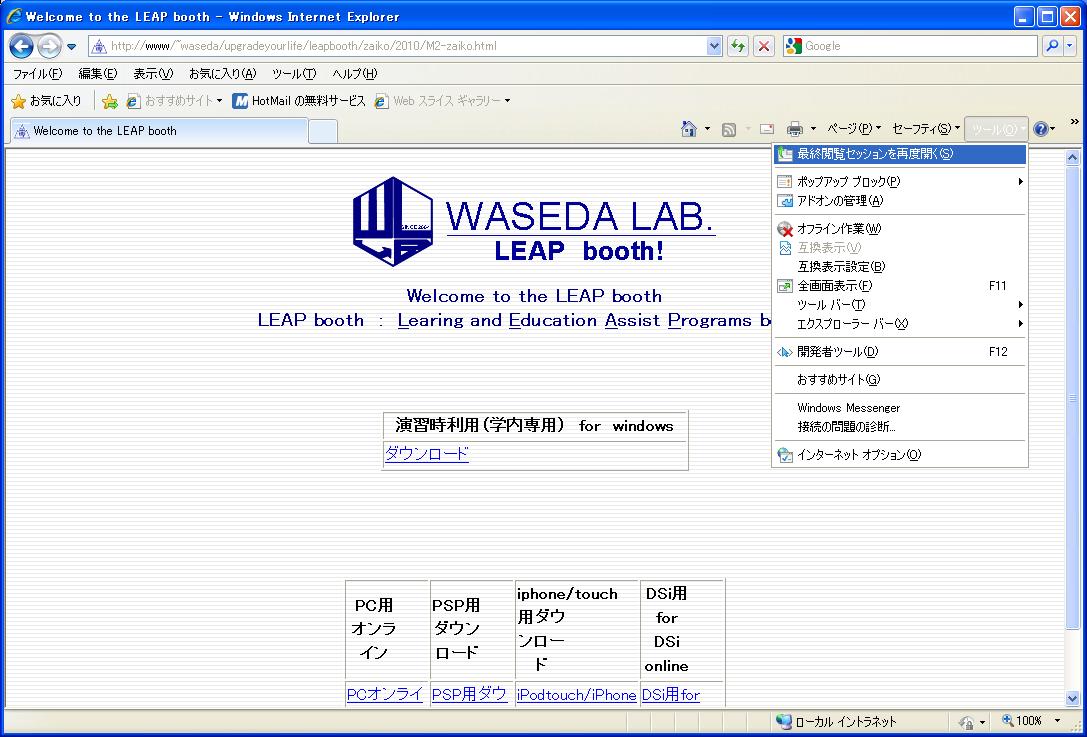Select 互換表示設定(B) menu item

coord(900,267)
